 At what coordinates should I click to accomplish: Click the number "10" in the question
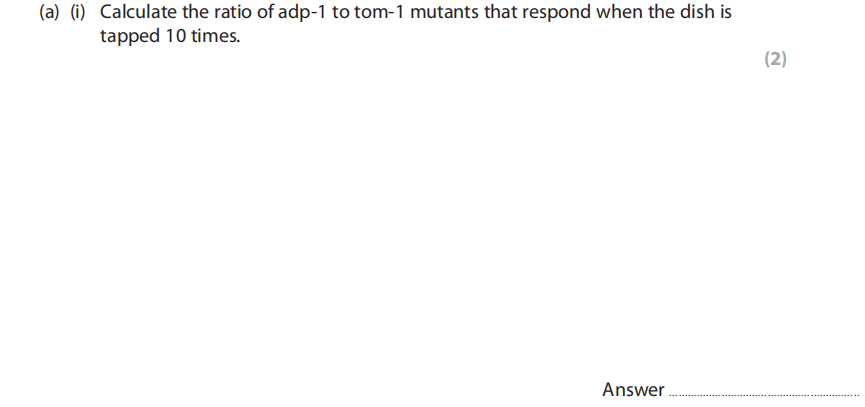(171, 37)
